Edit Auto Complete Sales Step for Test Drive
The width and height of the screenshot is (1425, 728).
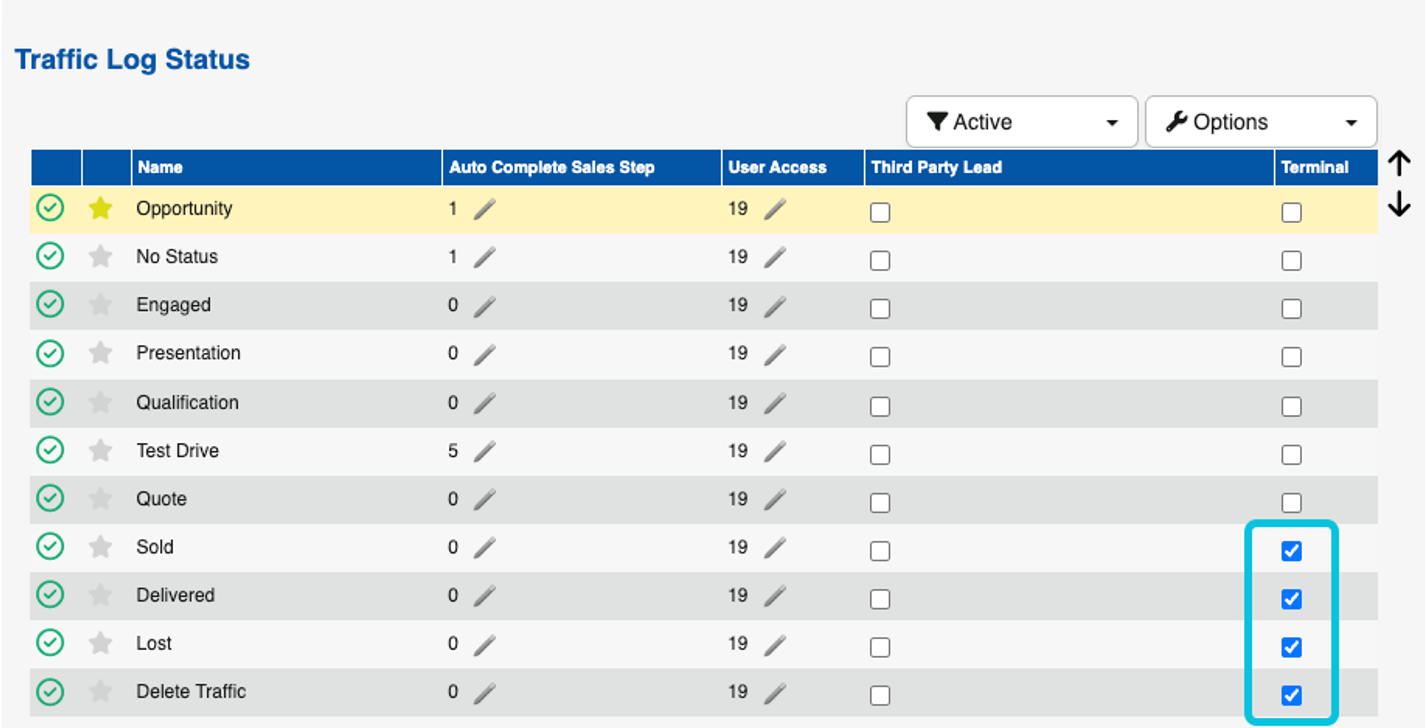click(x=484, y=452)
